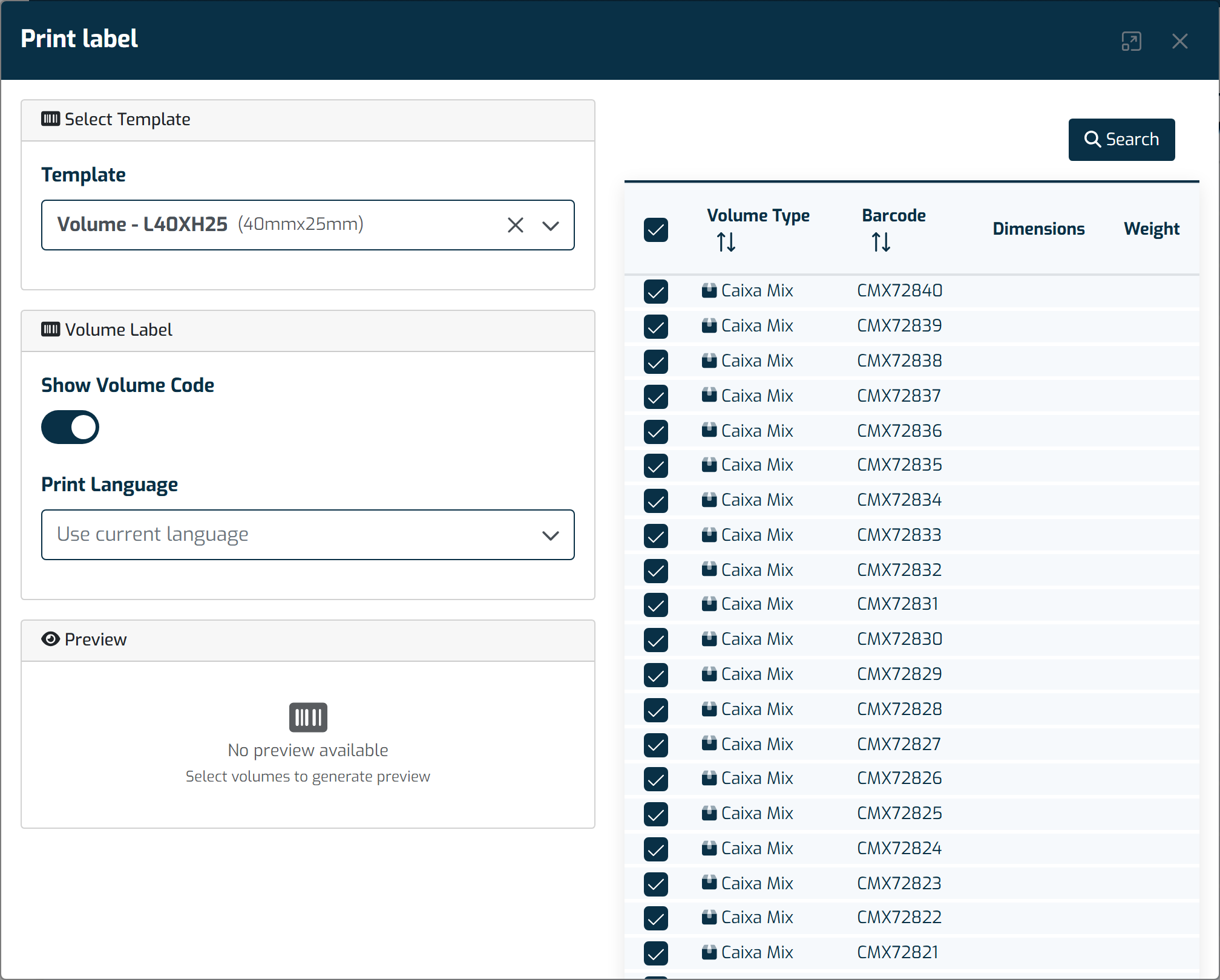Image resolution: width=1220 pixels, height=980 pixels.
Task: Click the box icon in CMX72832 row
Action: tap(709, 570)
